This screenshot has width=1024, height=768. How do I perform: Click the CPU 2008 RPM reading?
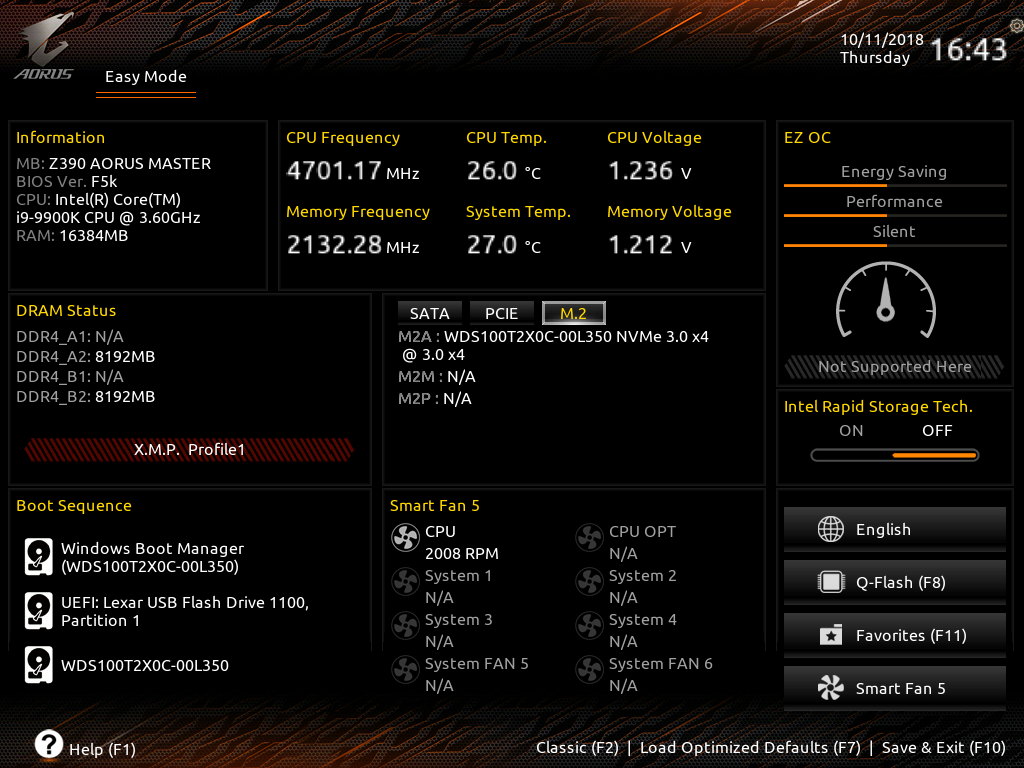pos(462,554)
